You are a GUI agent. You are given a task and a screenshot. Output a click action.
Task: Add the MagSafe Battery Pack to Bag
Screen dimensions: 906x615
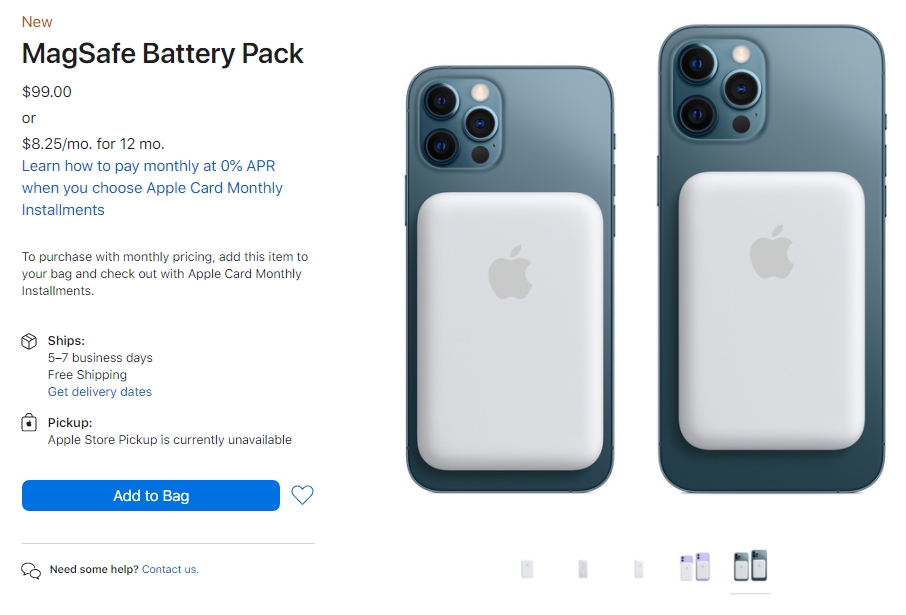(x=151, y=496)
